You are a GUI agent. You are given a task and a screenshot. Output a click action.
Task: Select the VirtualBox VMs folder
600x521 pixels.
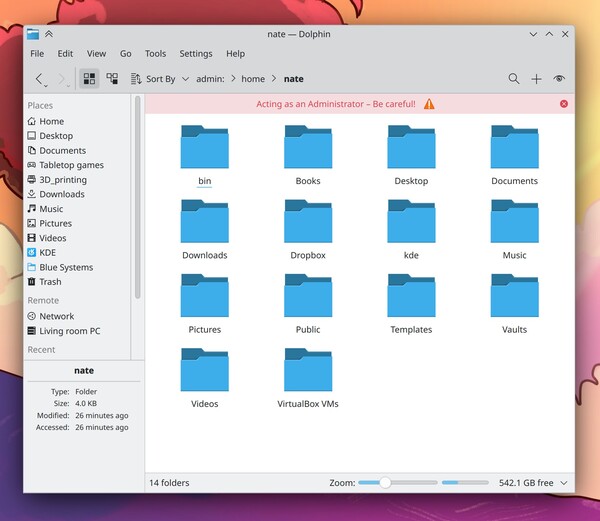308,371
